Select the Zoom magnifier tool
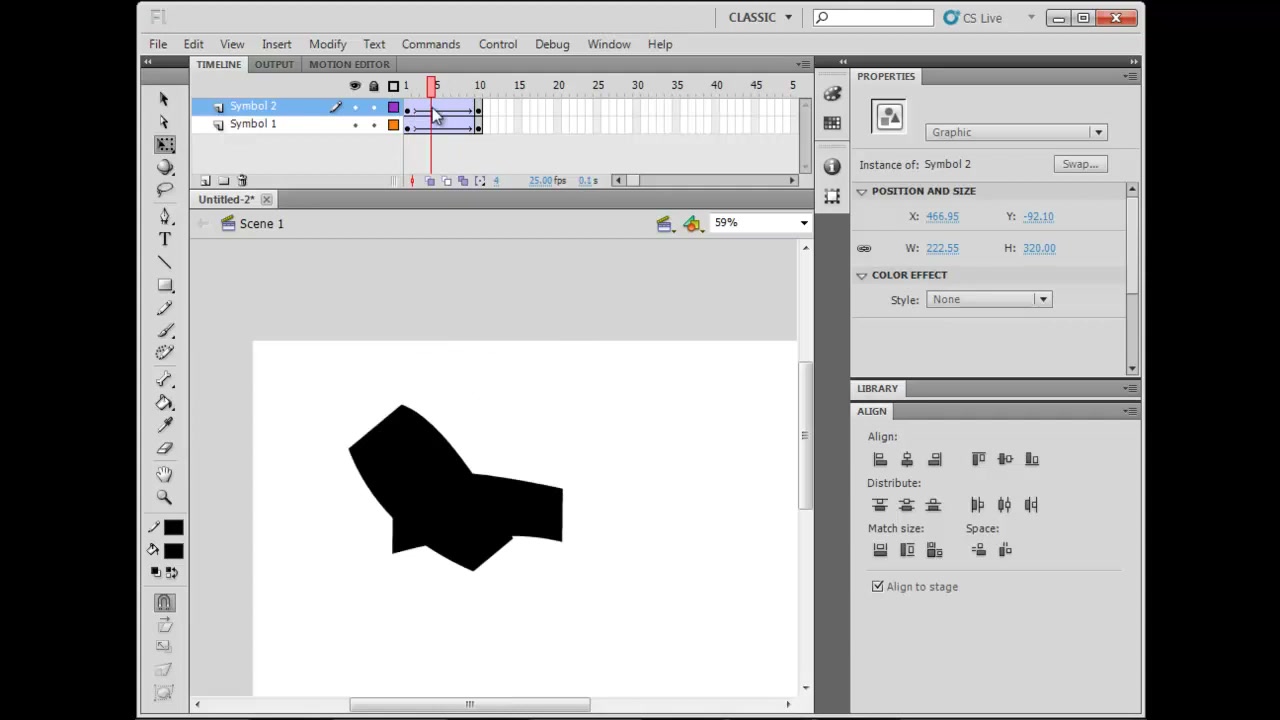This screenshot has height=720, width=1280. coord(165,497)
